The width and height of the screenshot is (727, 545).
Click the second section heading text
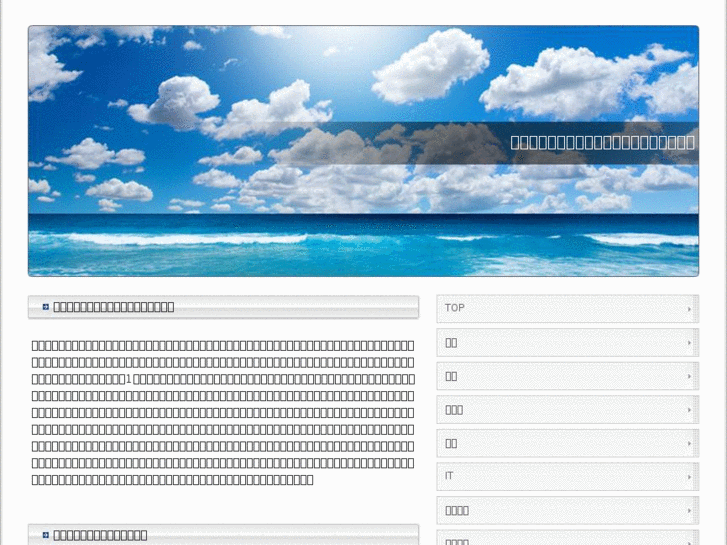pos(100,535)
